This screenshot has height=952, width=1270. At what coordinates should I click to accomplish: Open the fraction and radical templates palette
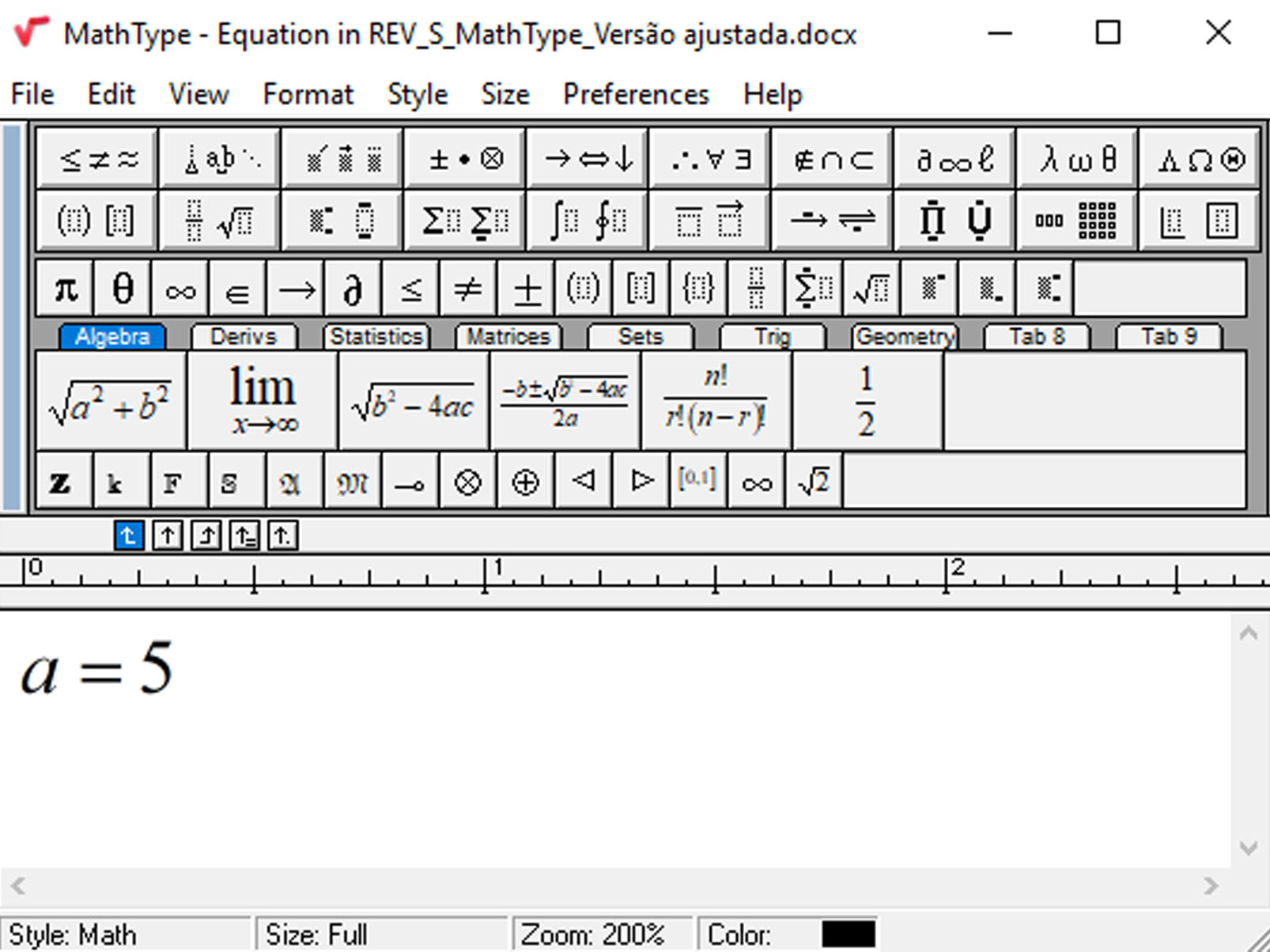tap(220, 220)
